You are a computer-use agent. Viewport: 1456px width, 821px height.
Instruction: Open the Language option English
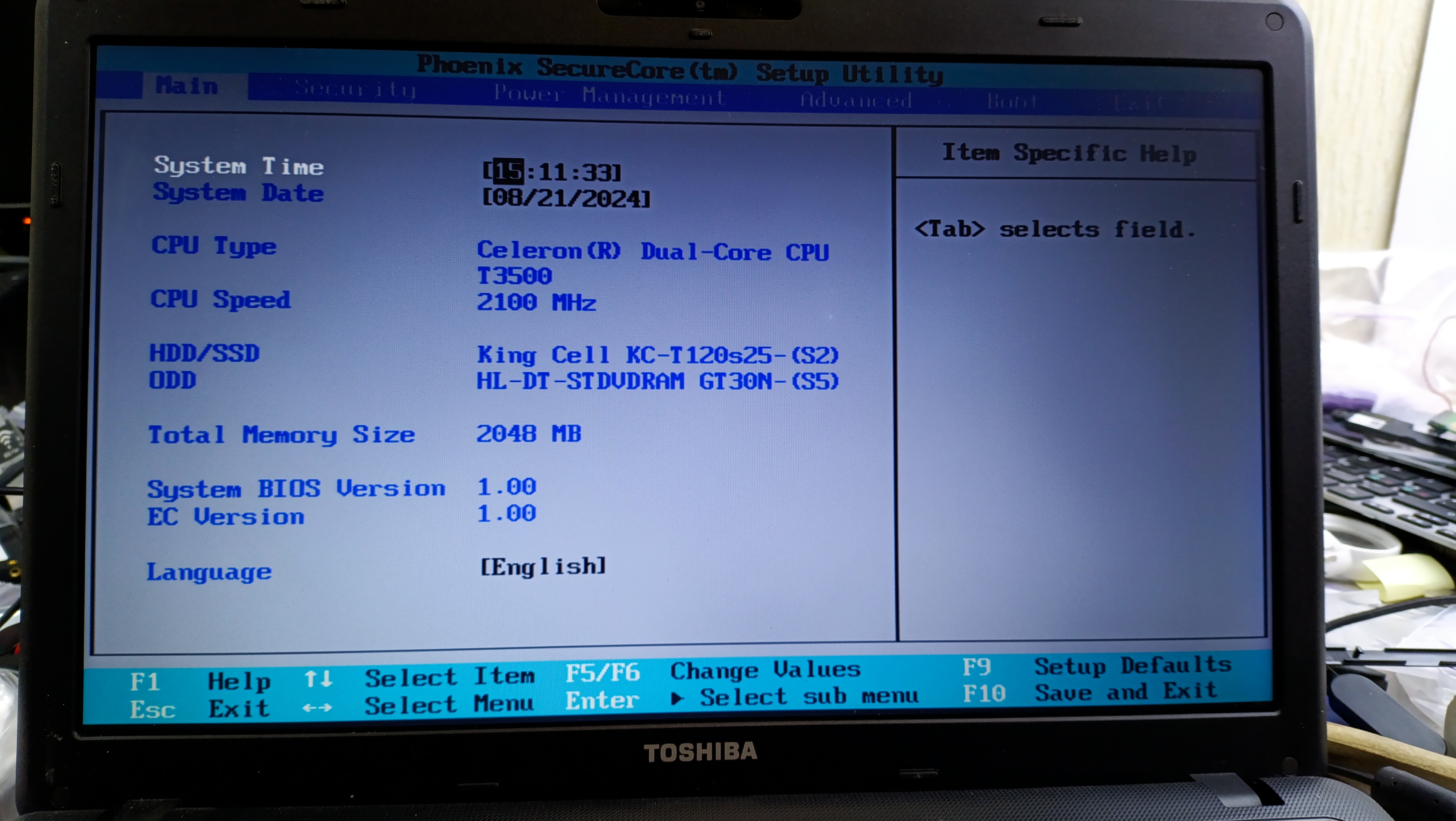click(543, 566)
